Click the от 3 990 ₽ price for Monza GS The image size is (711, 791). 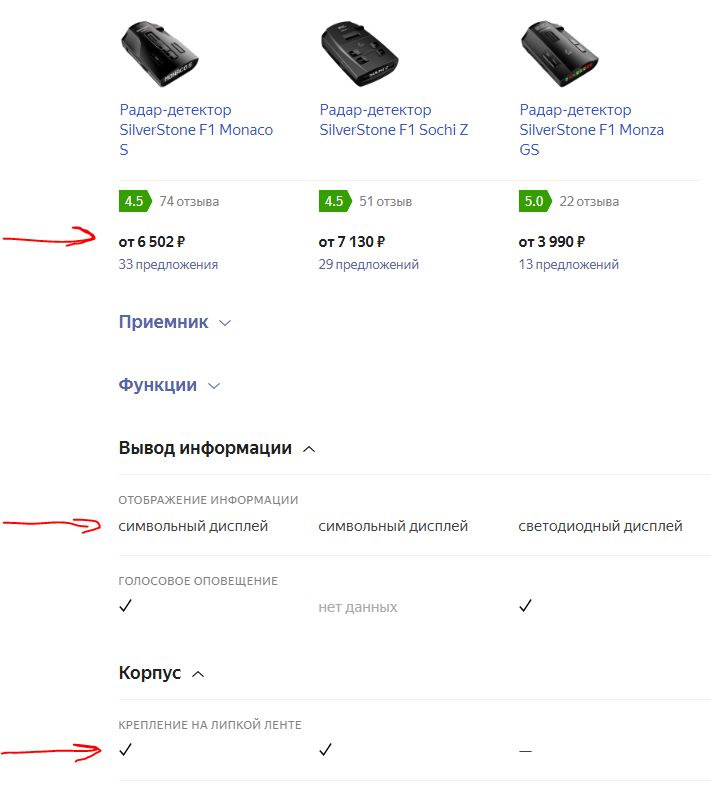pos(552,242)
